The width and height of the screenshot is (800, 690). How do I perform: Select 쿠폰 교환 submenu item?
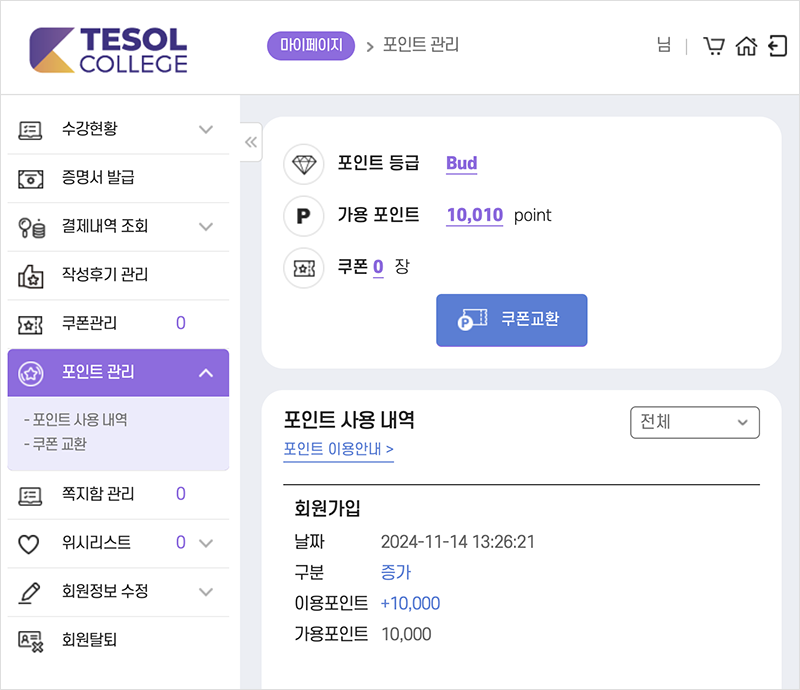56,444
